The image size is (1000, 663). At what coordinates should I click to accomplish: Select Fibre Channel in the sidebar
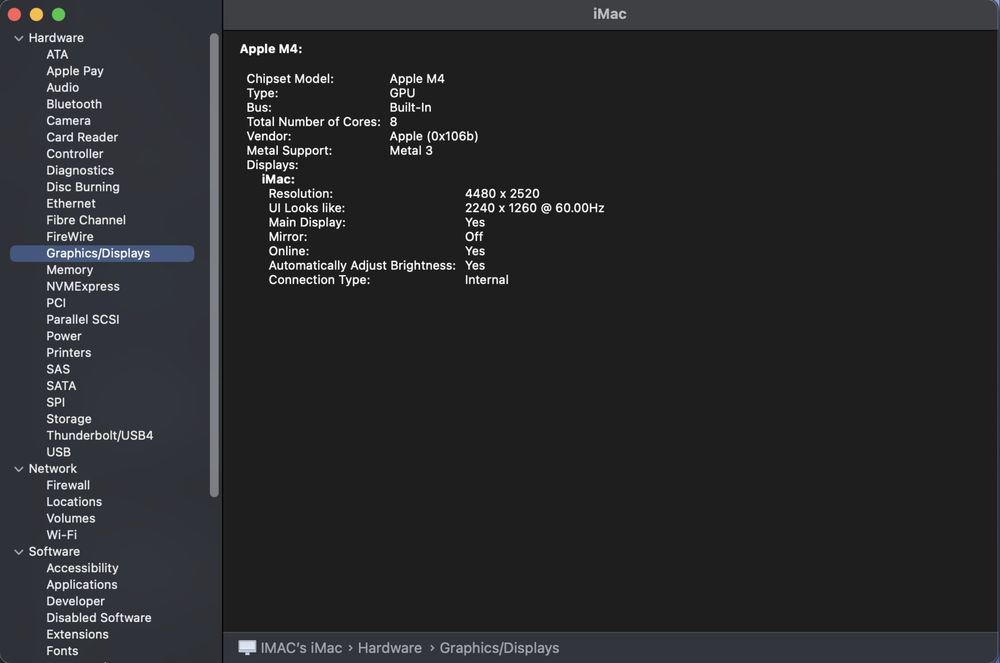[x=86, y=221]
